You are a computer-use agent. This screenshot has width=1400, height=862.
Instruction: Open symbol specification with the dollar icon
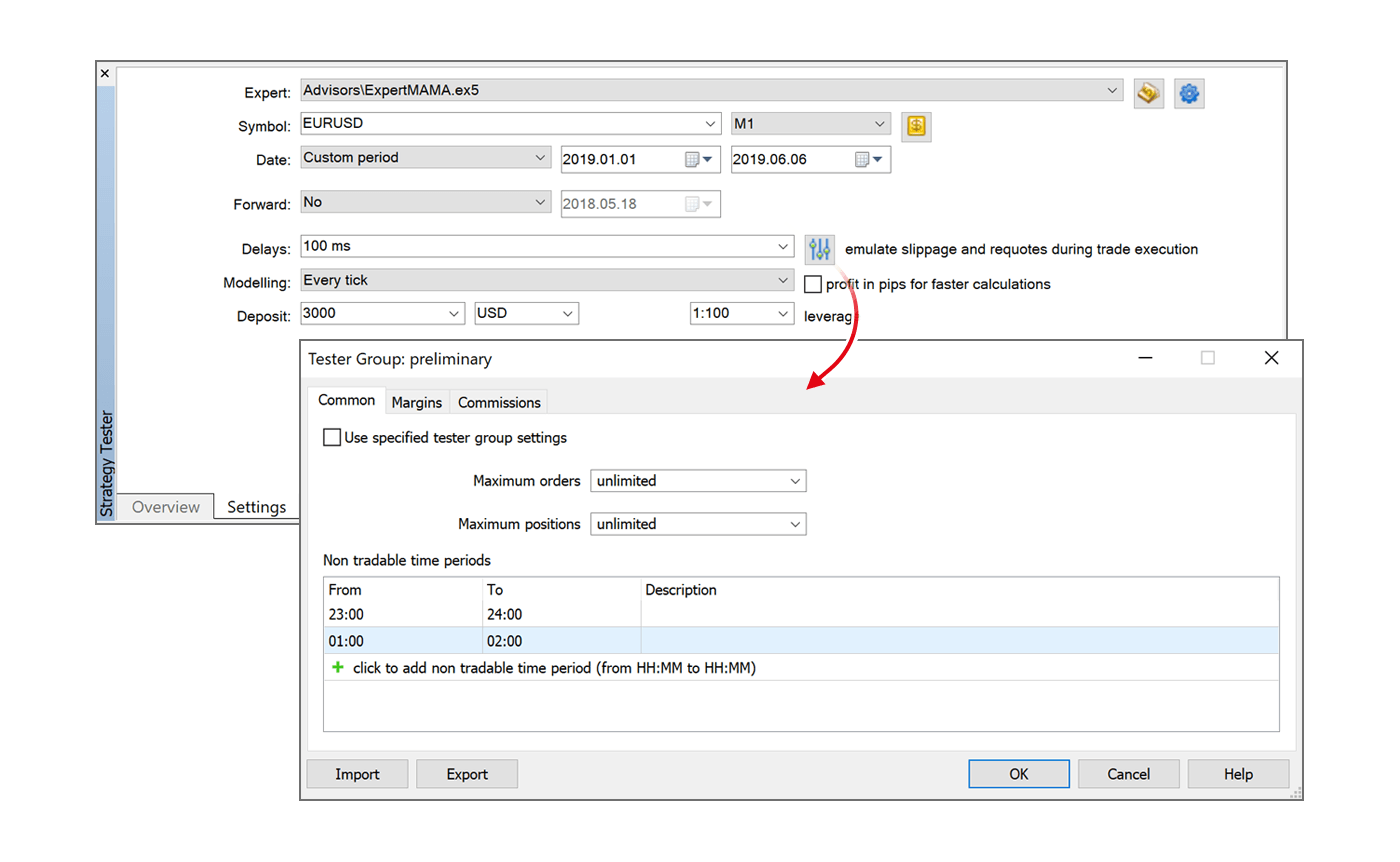916,126
